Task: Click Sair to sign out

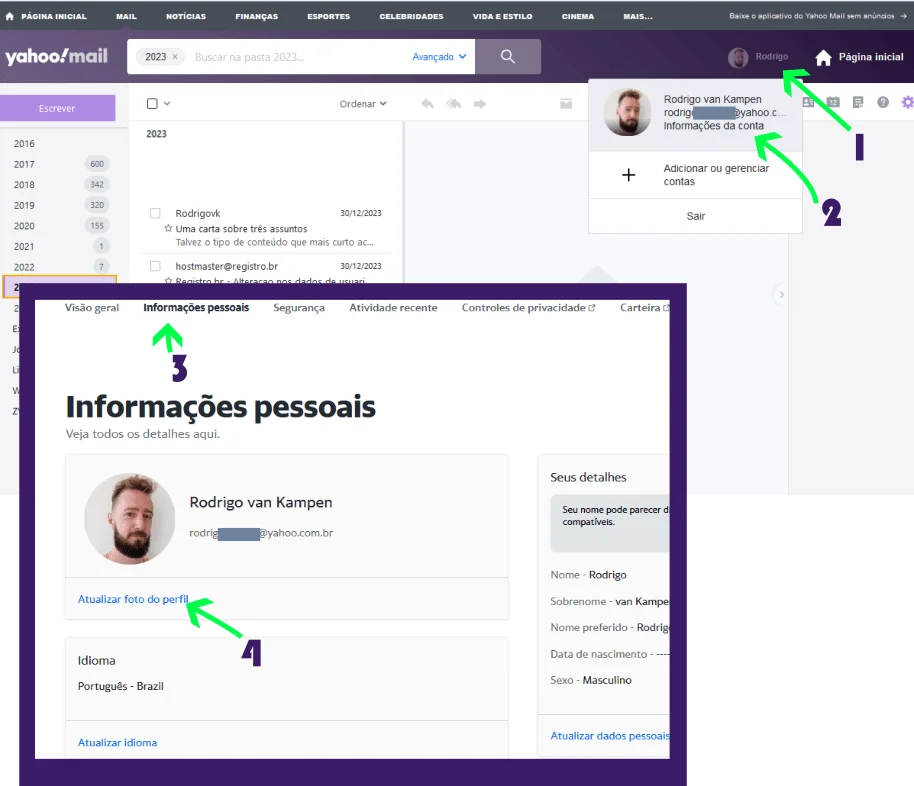Action: pyautogui.click(x=695, y=216)
